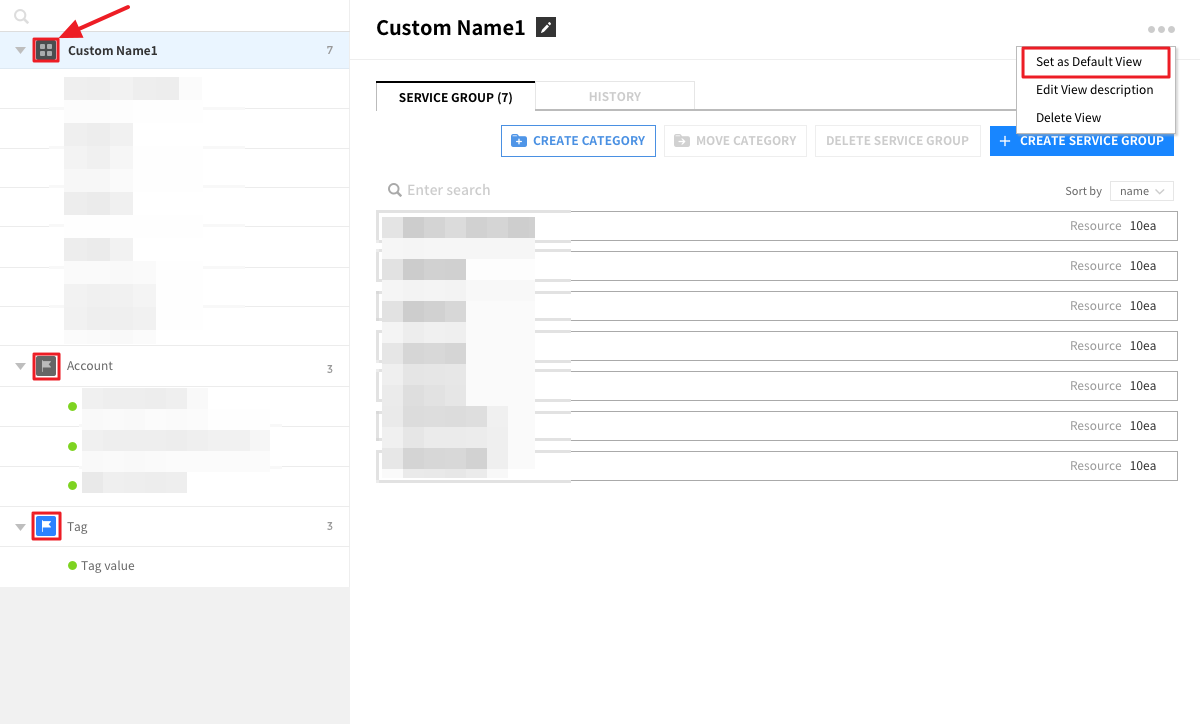The height and width of the screenshot is (724, 1200).
Task: Choose Set as Default View
Action: coord(1088,62)
